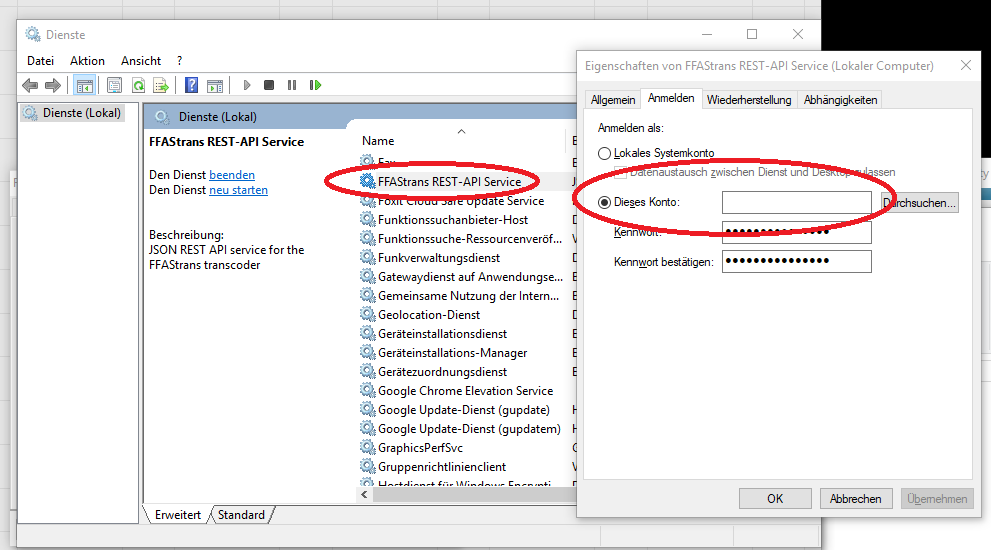Select the gear icon of Gruppenrichtlinienclient
This screenshot has width=991, height=550.
[367, 467]
